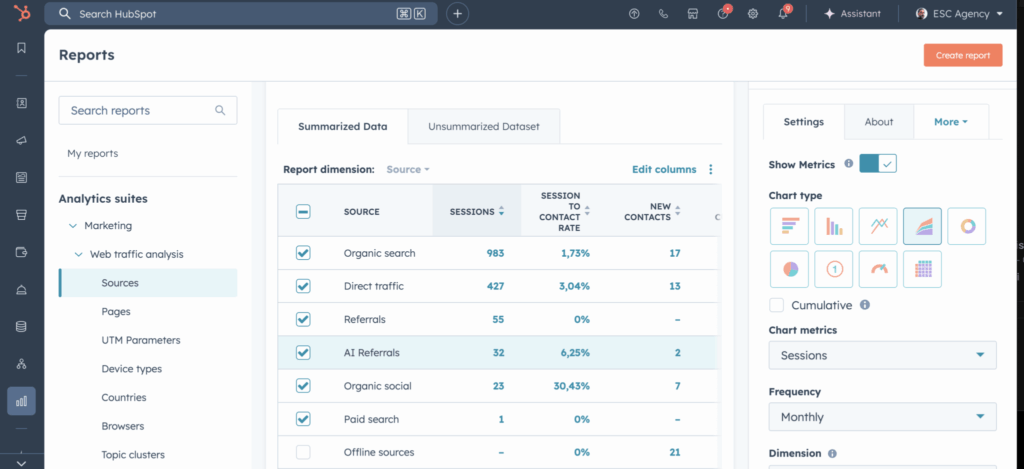The image size is (1024, 469).
Task: Select the area chart type
Action: (923, 226)
